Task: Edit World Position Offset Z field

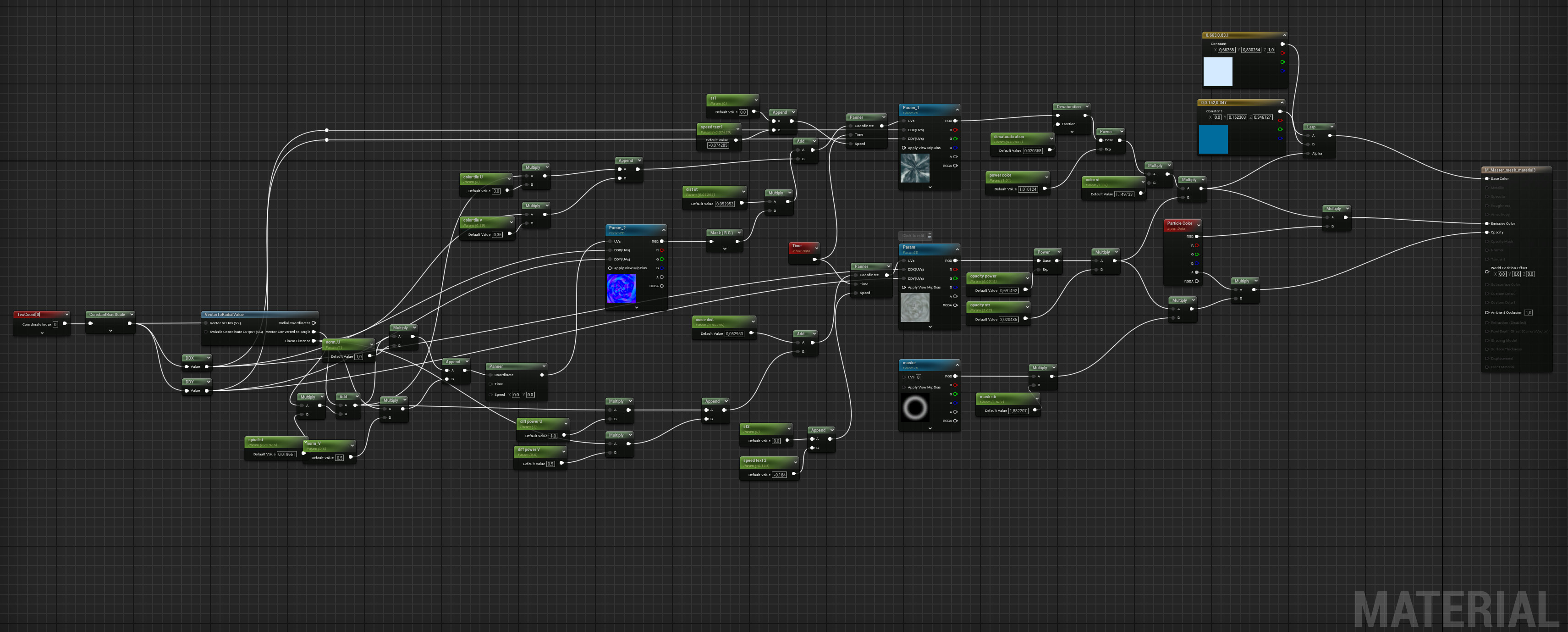Action: 1530,274
